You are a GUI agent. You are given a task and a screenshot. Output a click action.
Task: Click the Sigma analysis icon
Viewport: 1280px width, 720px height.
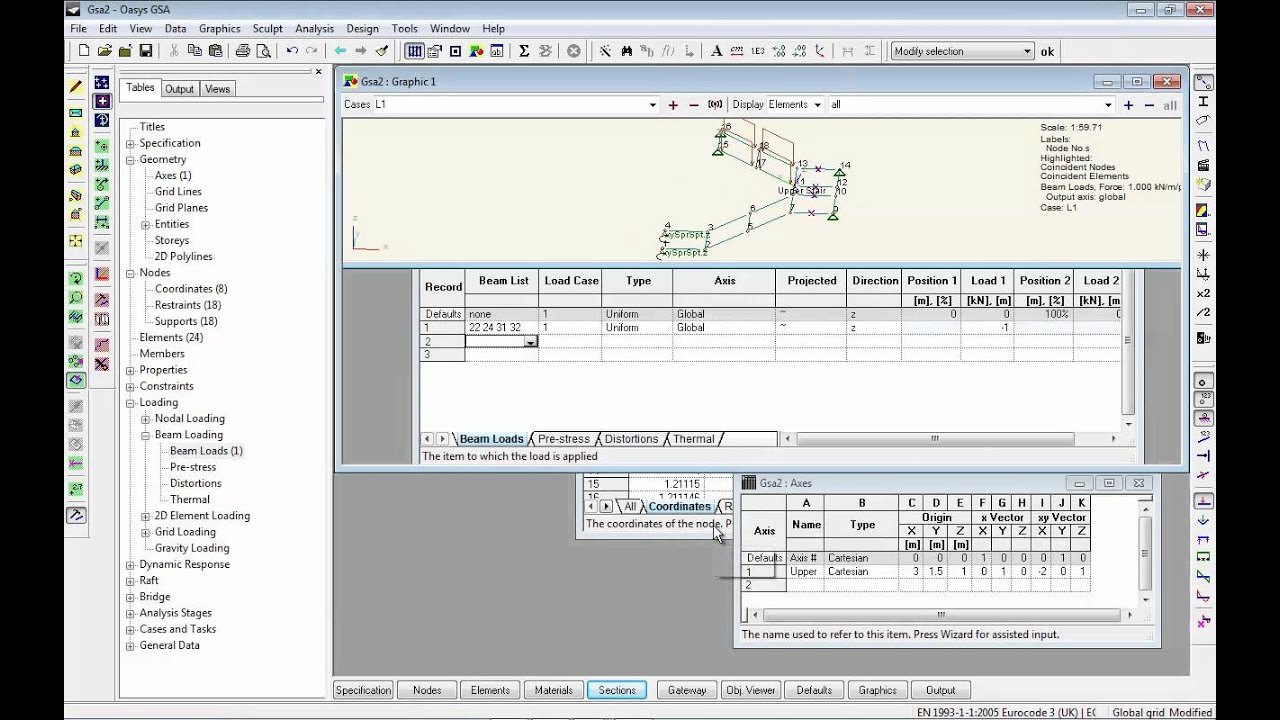[524, 51]
